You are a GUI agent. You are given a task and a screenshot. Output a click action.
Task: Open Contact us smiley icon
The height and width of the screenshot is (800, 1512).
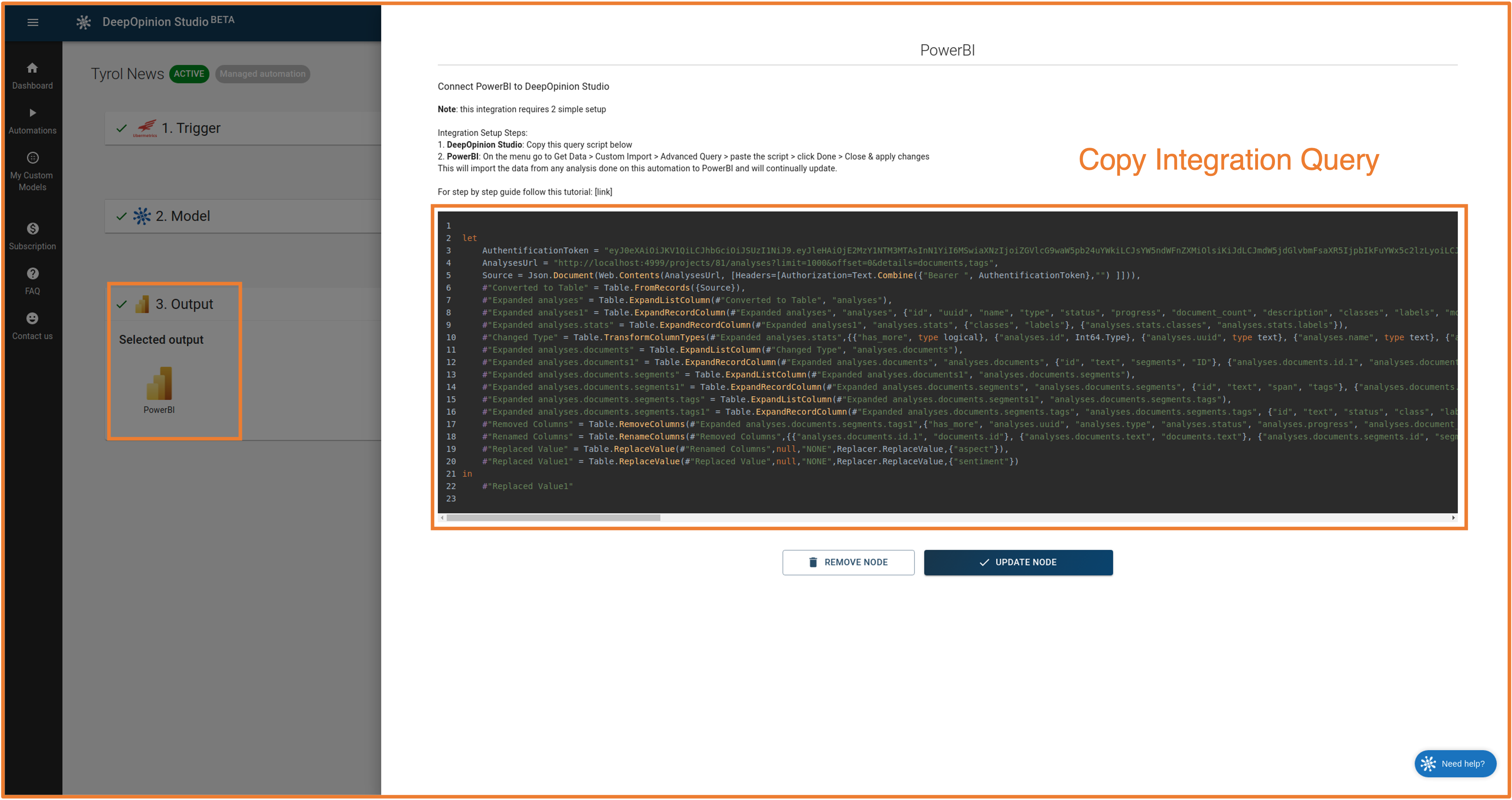click(32, 318)
